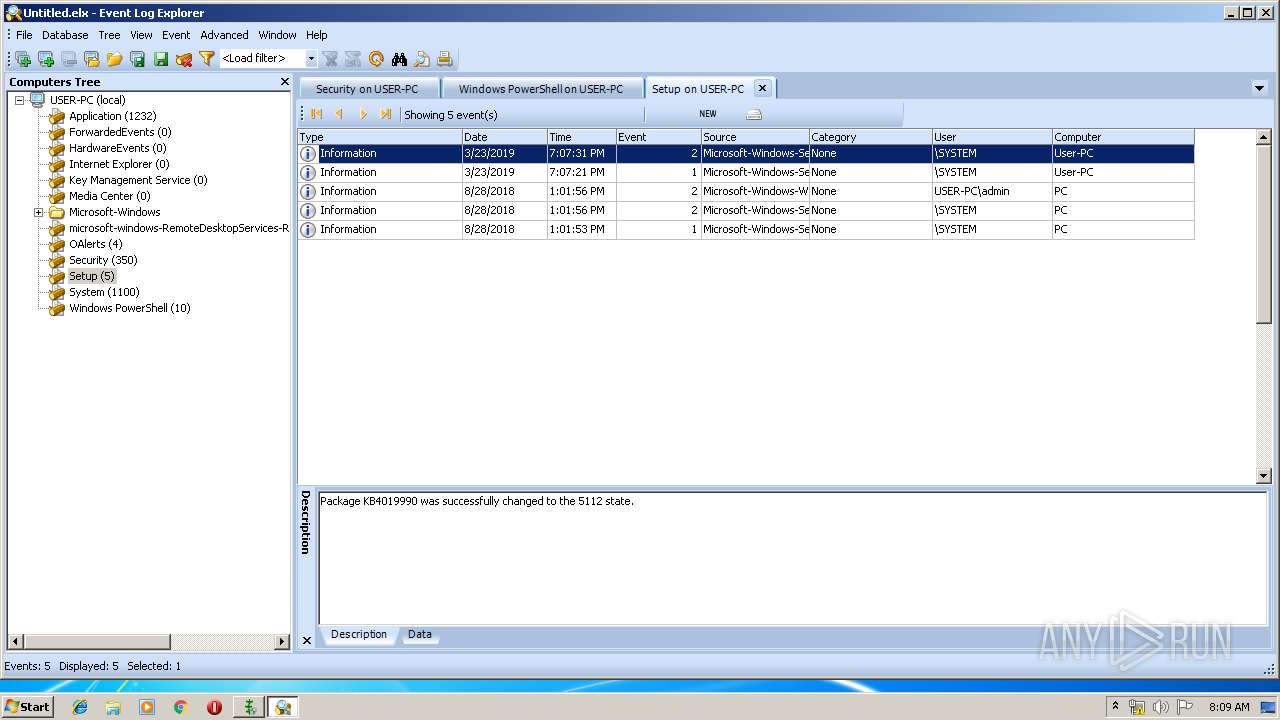Launch Internet Explorer from taskbar

click(79, 707)
